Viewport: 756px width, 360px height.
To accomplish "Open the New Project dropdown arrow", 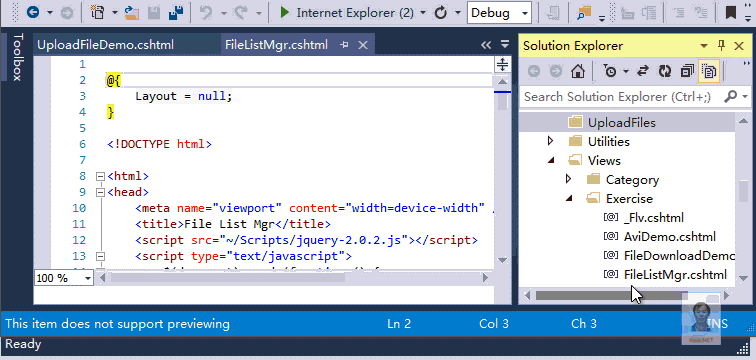I will click(x=115, y=13).
